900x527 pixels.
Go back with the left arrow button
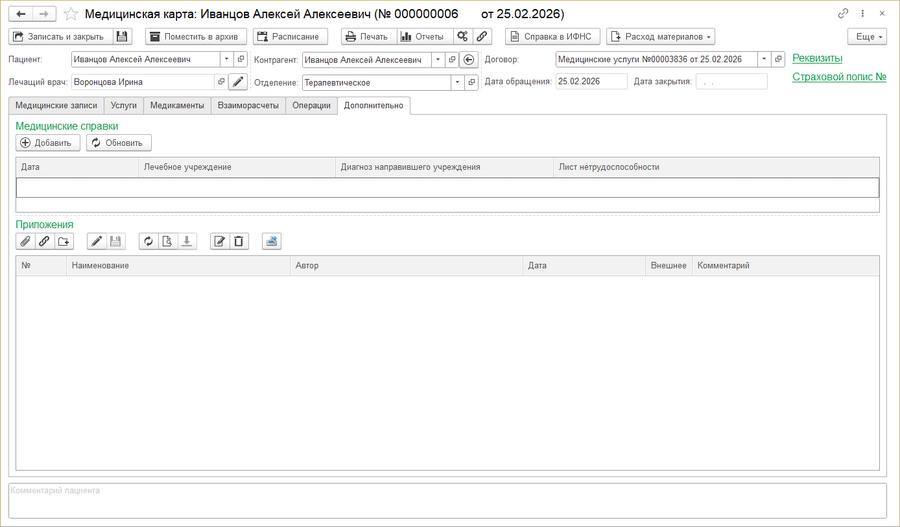pyautogui.click(x=21, y=14)
